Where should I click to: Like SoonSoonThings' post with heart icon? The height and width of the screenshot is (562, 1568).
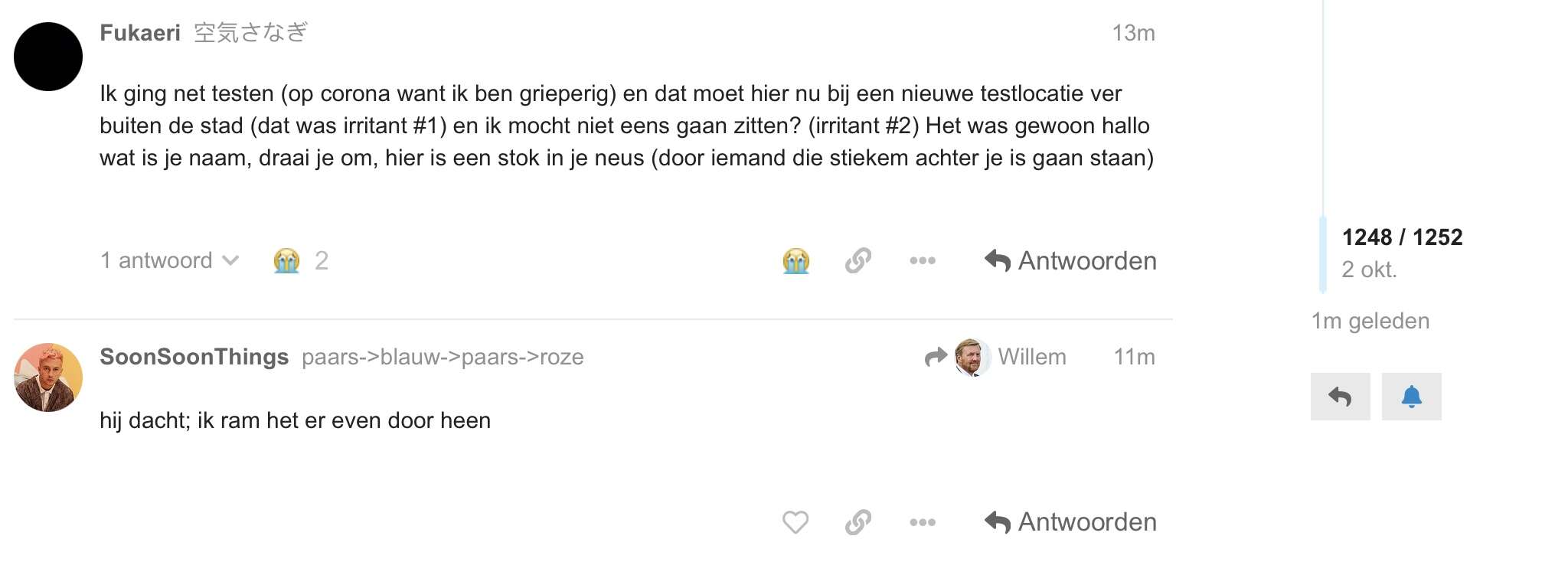(x=795, y=522)
